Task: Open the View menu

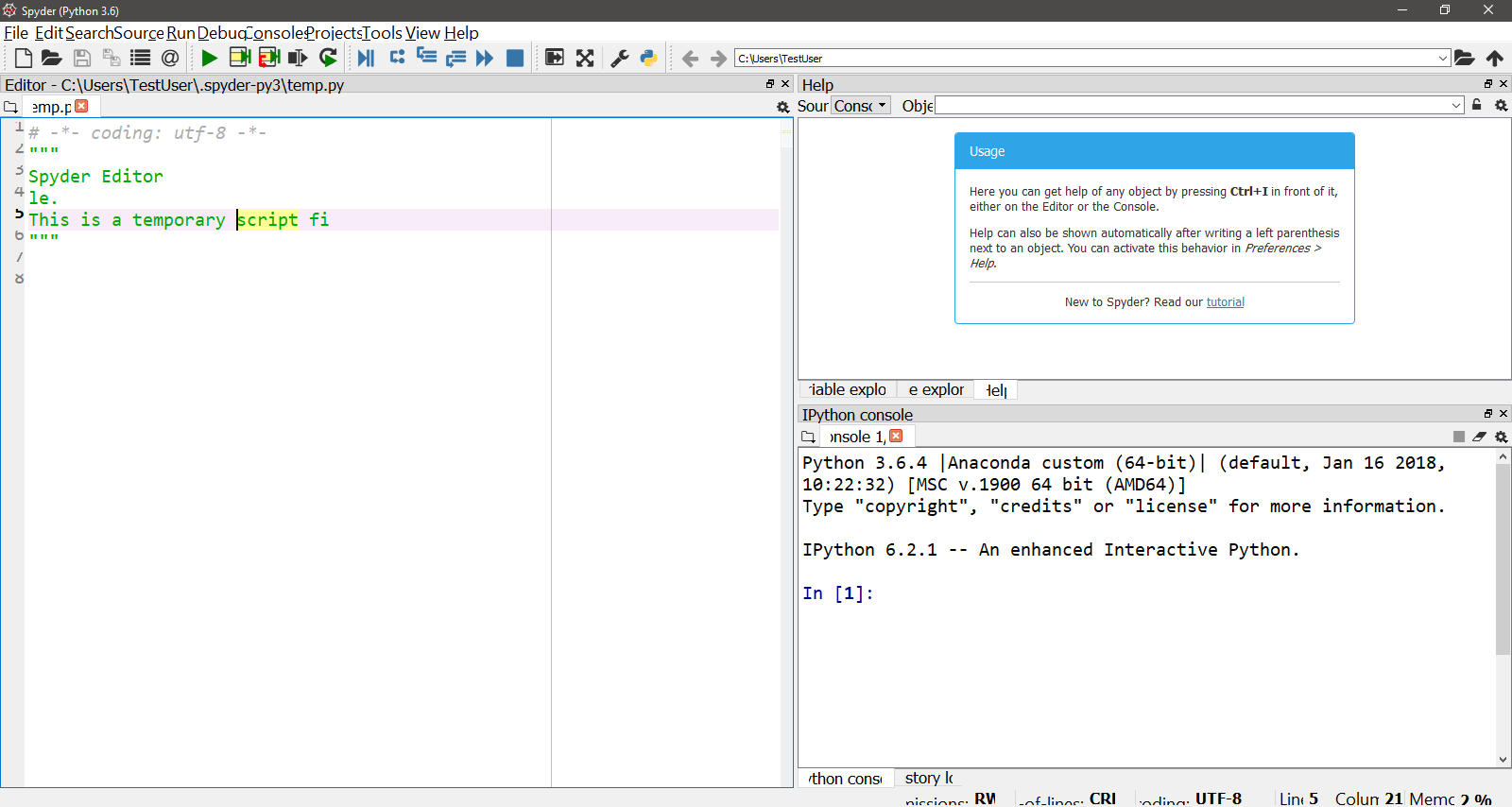Action: [x=422, y=33]
